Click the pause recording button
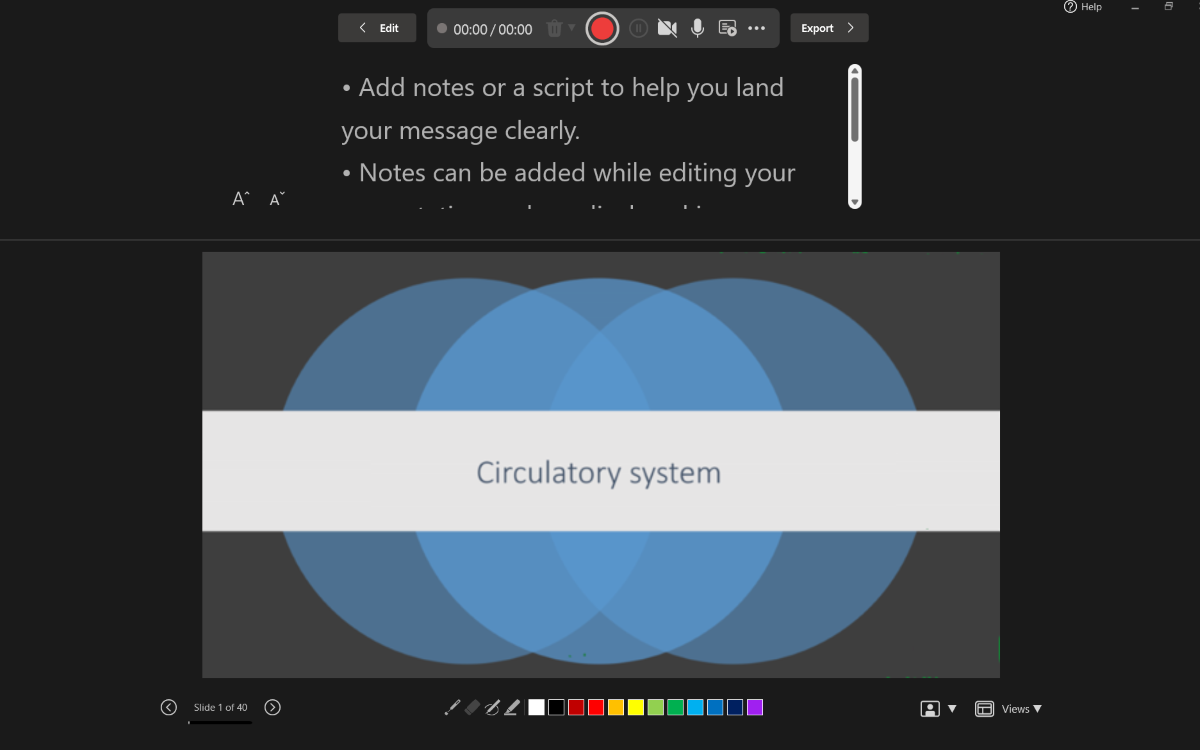 point(639,28)
